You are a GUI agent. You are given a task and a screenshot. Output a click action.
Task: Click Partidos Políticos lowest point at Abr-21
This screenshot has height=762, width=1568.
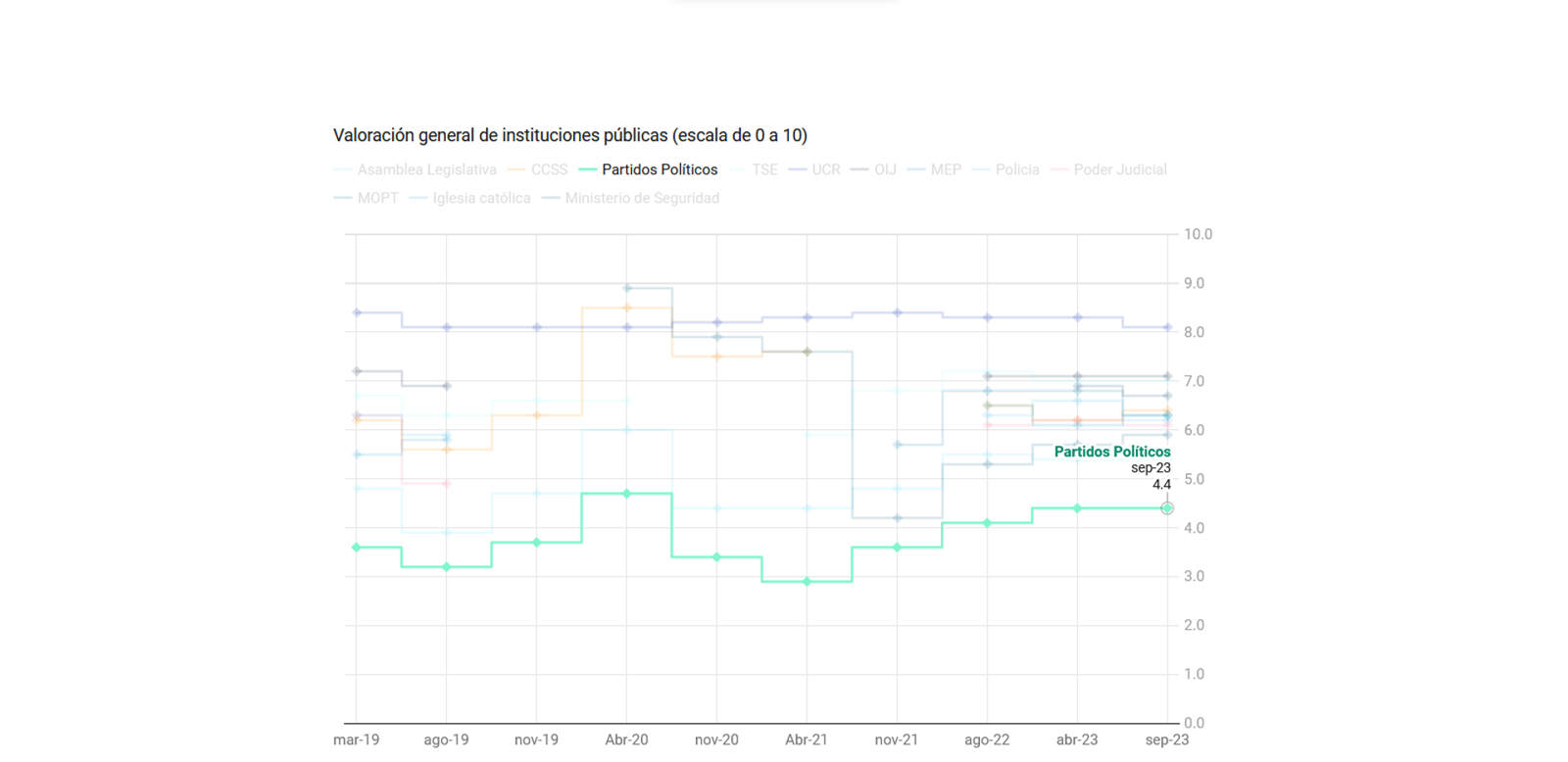click(807, 582)
